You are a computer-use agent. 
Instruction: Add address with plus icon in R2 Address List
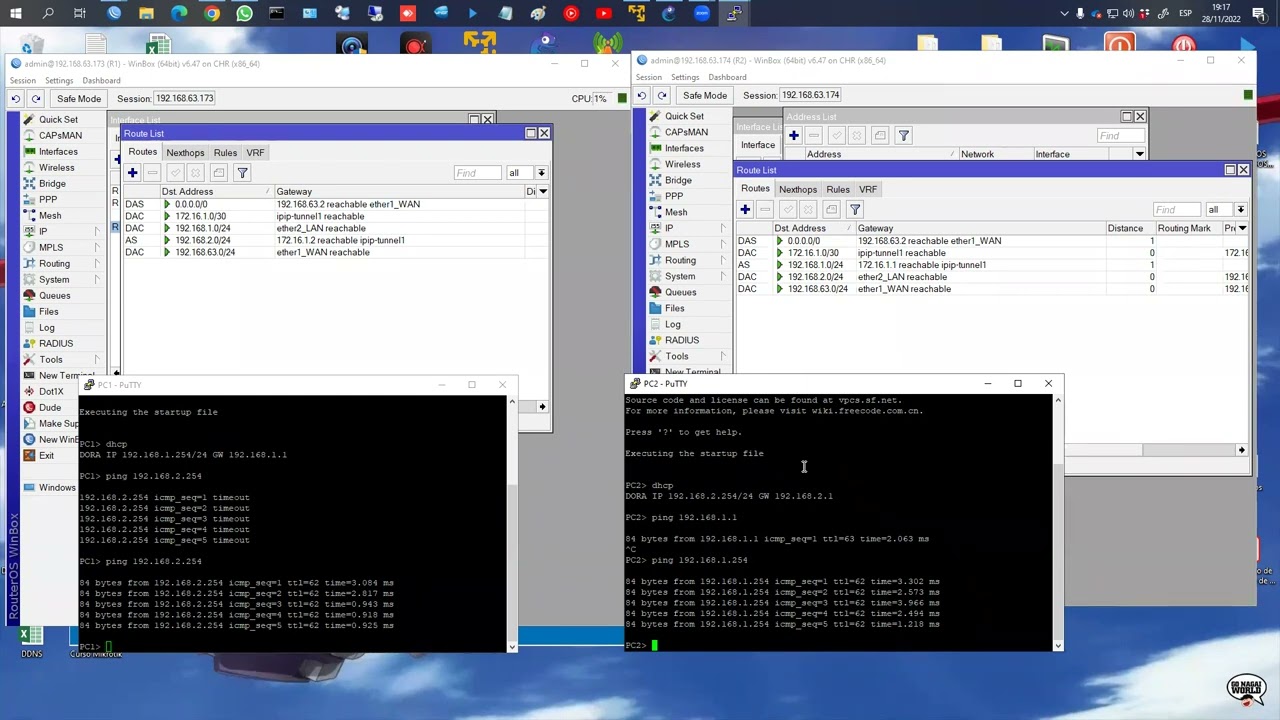pyautogui.click(x=794, y=136)
